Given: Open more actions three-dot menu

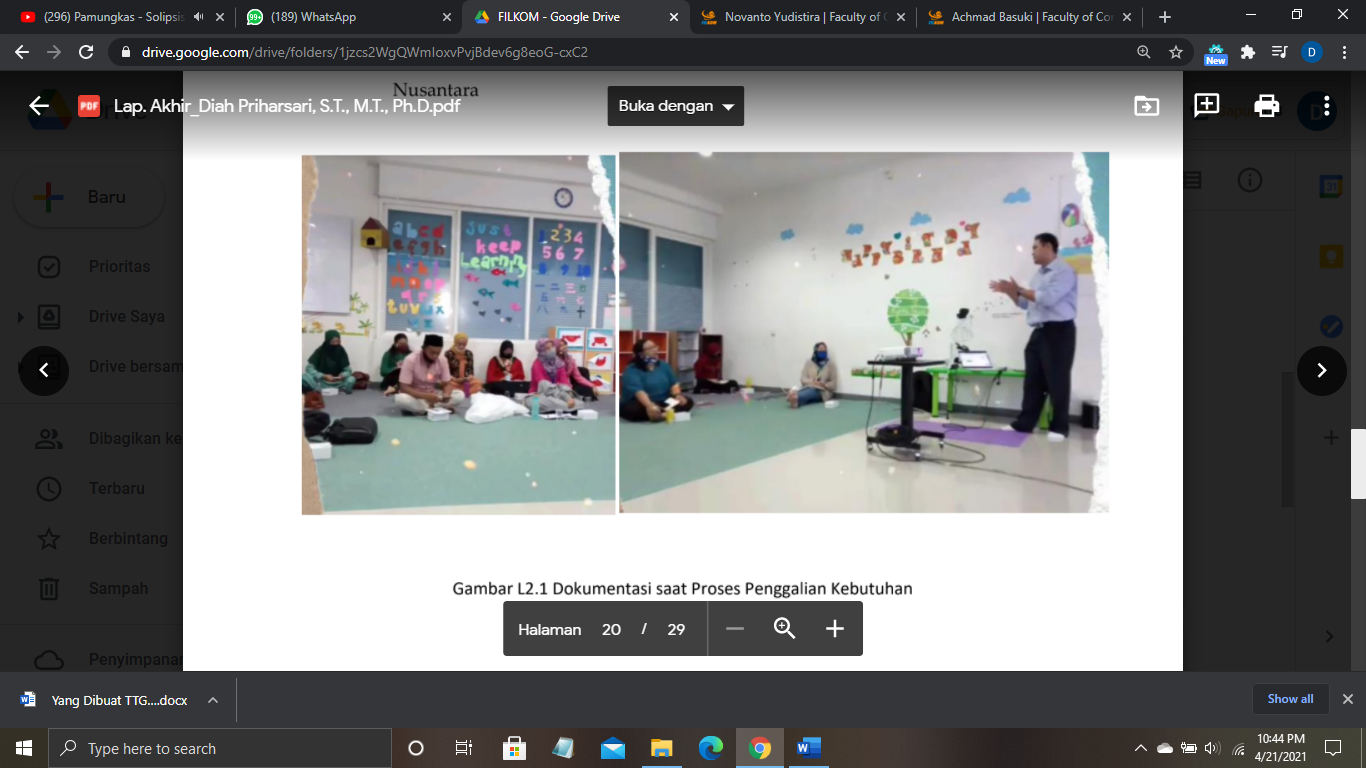Looking at the screenshot, I should pos(1326,106).
